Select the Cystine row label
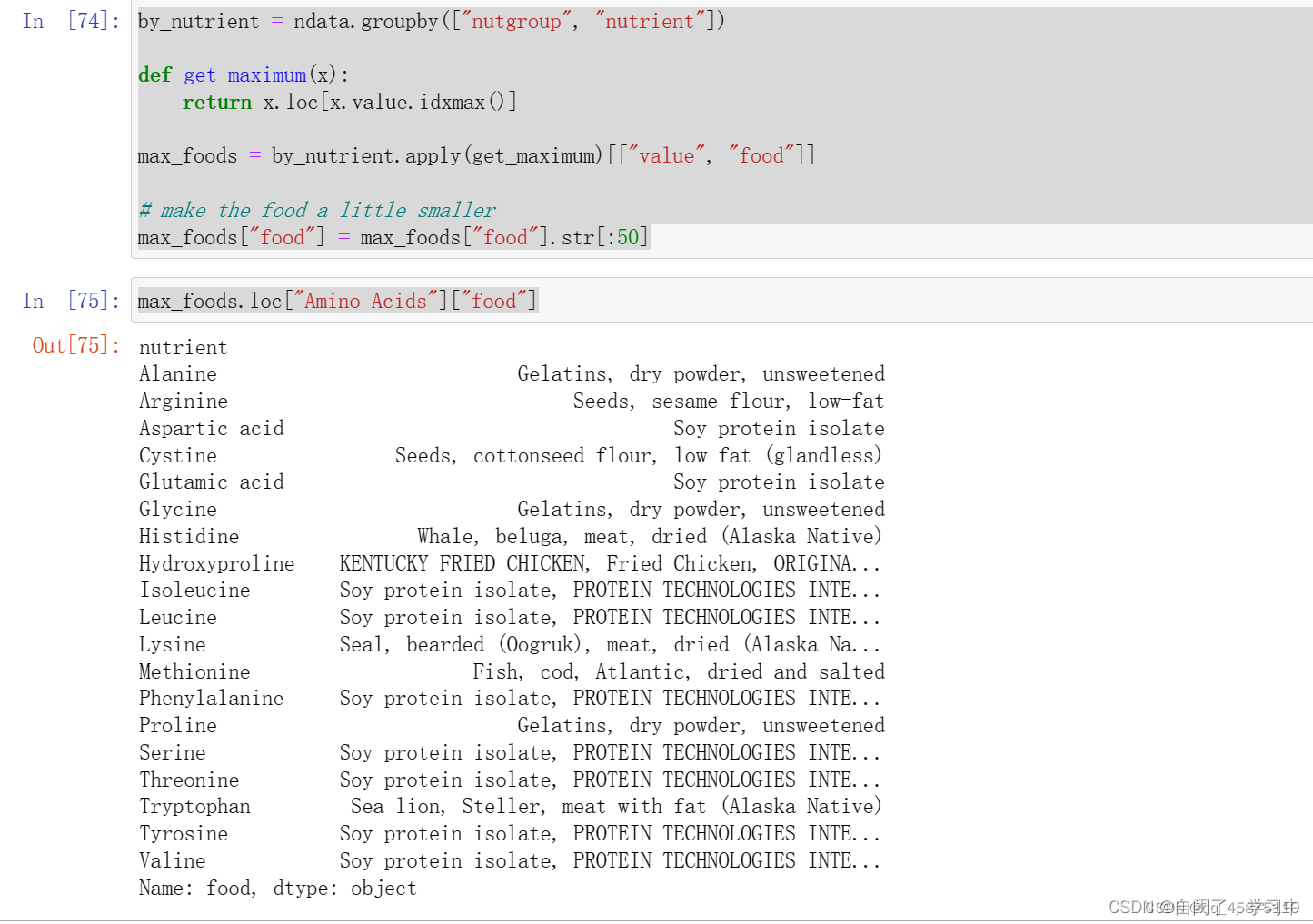 [178, 456]
